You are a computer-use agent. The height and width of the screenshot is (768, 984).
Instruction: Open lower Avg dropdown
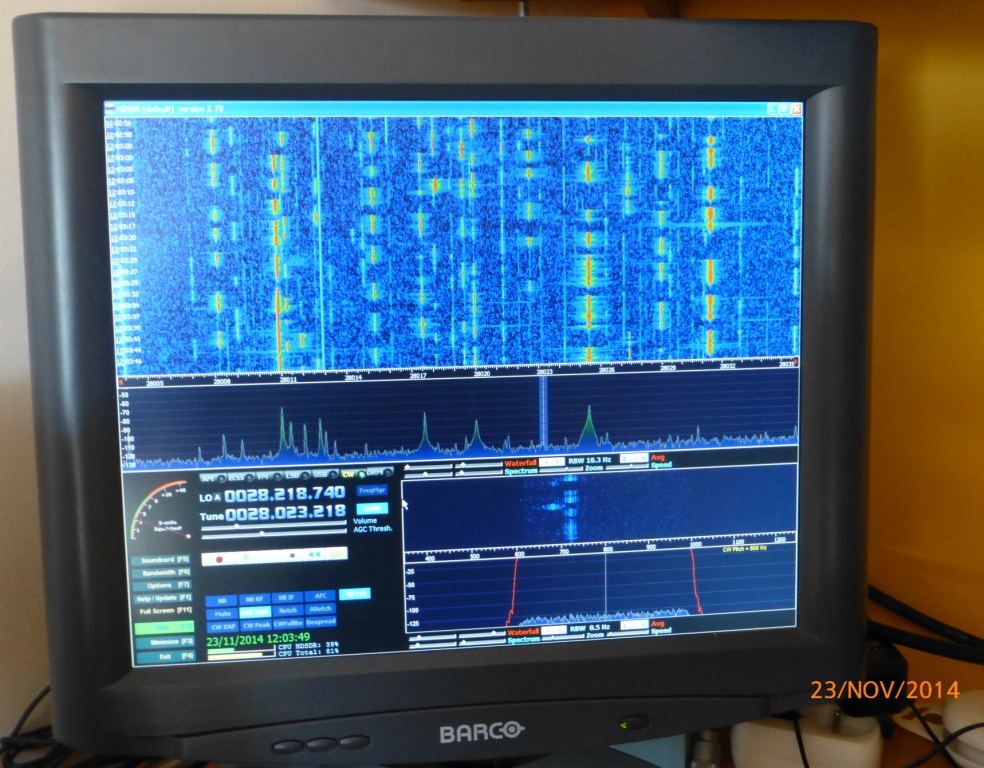pos(634,625)
